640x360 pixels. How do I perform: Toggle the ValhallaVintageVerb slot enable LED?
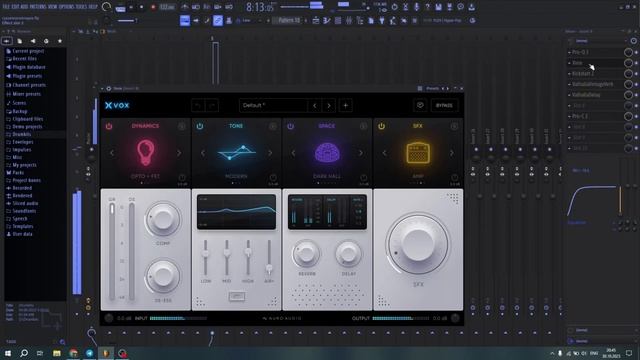pos(636,84)
